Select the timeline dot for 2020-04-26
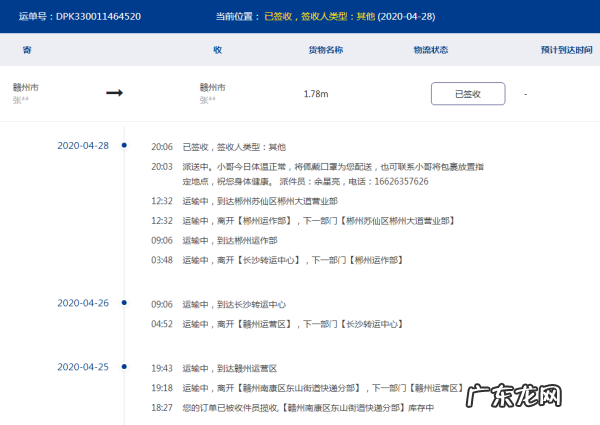Screen dimensions: 600x425 [123, 304]
